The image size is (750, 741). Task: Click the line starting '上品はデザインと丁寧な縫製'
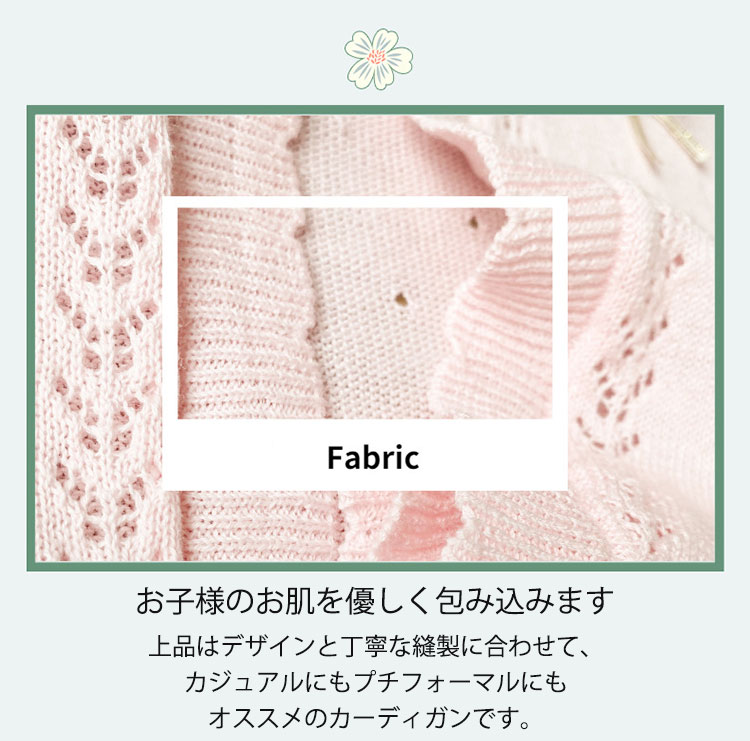point(371,646)
